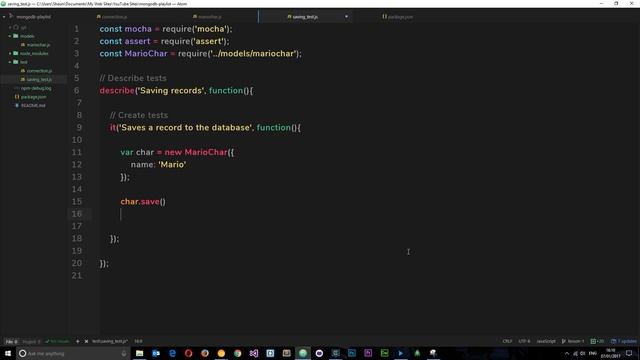Screen dimensions: 640x360
Task: Open Microsoft Edge from the taskbar
Action: 172,353
